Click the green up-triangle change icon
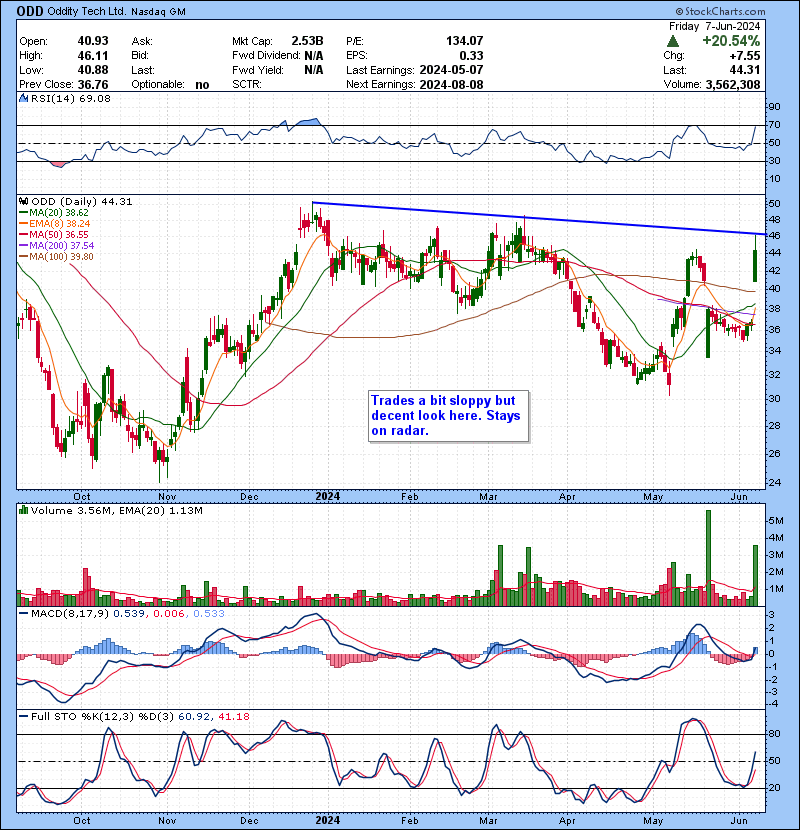The height and width of the screenshot is (830, 800). 673,41
